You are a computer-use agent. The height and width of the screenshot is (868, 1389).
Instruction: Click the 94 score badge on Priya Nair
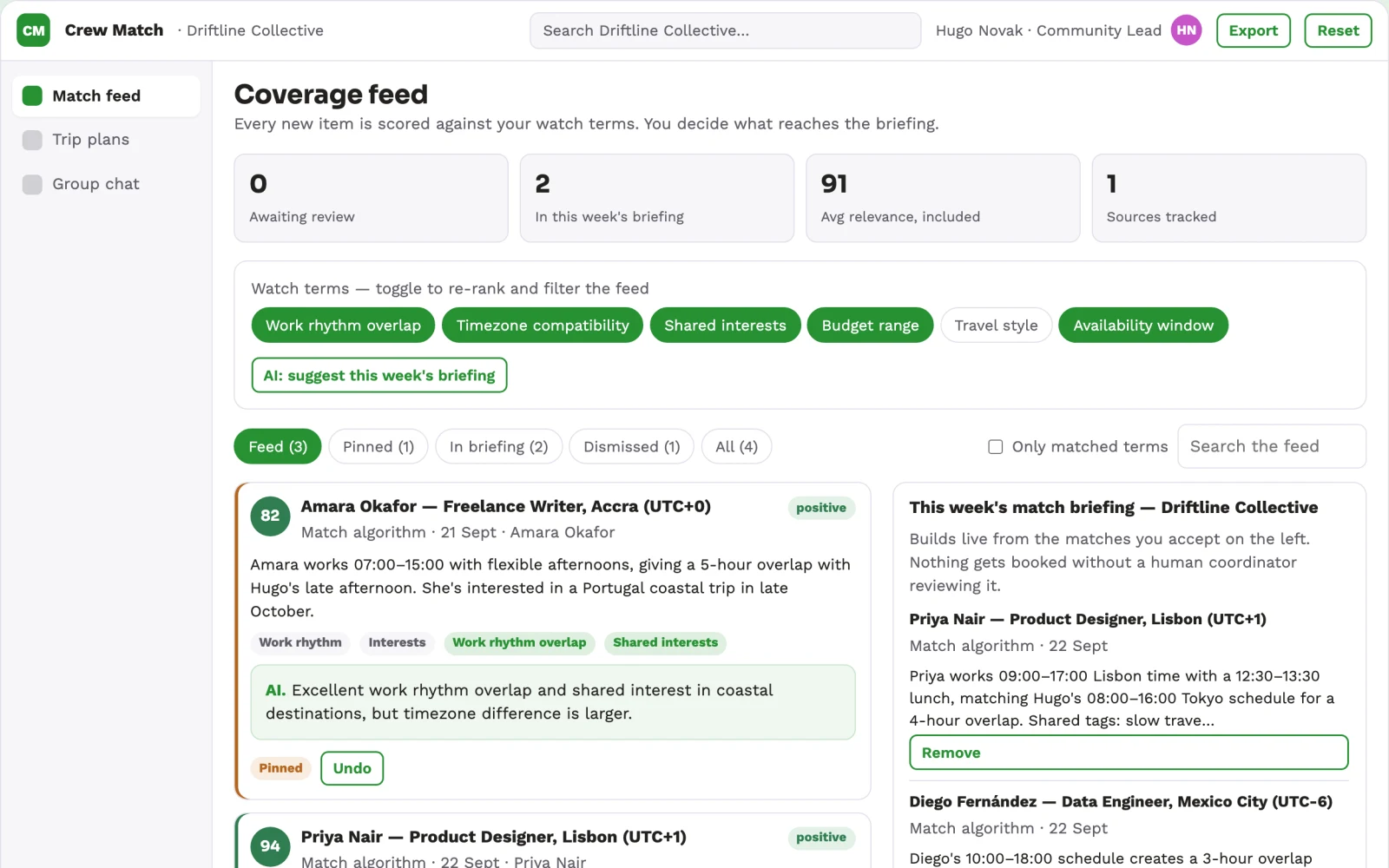click(x=270, y=845)
